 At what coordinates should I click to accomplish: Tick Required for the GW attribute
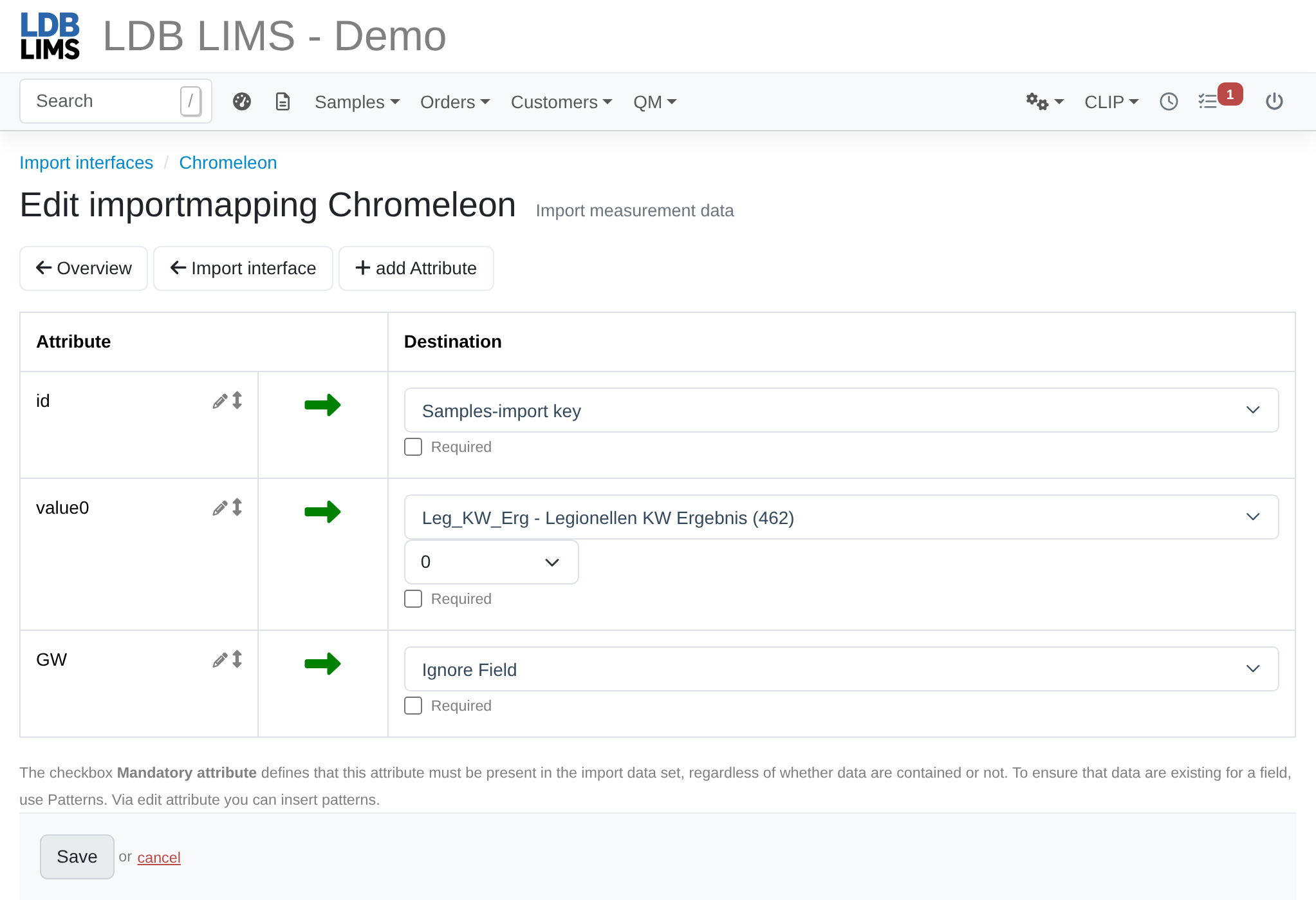click(413, 706)
